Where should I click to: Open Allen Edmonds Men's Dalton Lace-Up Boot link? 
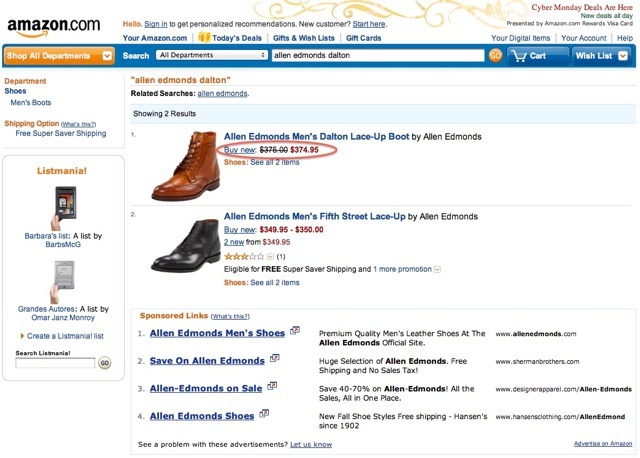(x=315, y=135)
